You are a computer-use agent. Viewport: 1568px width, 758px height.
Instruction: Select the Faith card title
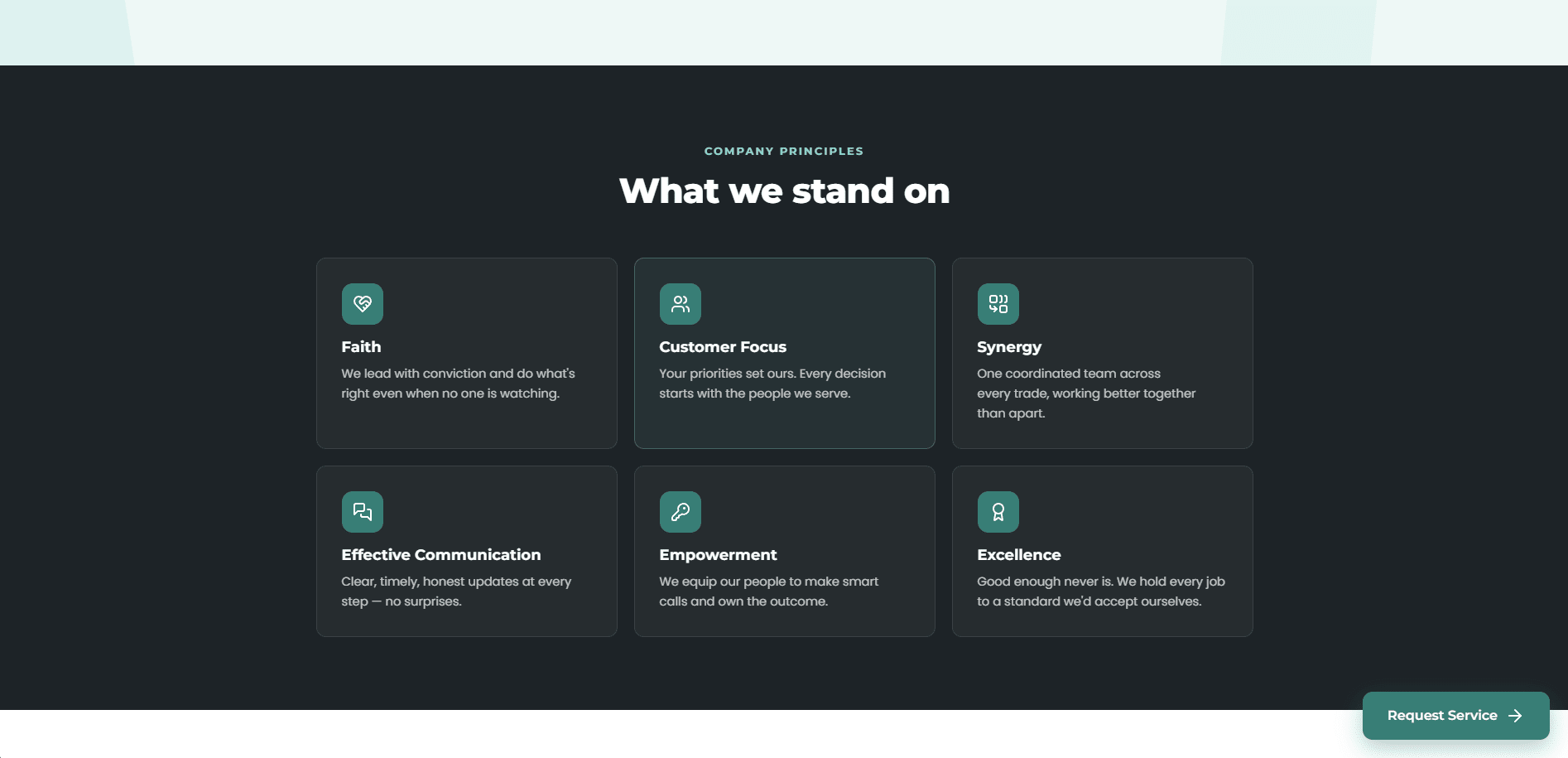point(361,347)
